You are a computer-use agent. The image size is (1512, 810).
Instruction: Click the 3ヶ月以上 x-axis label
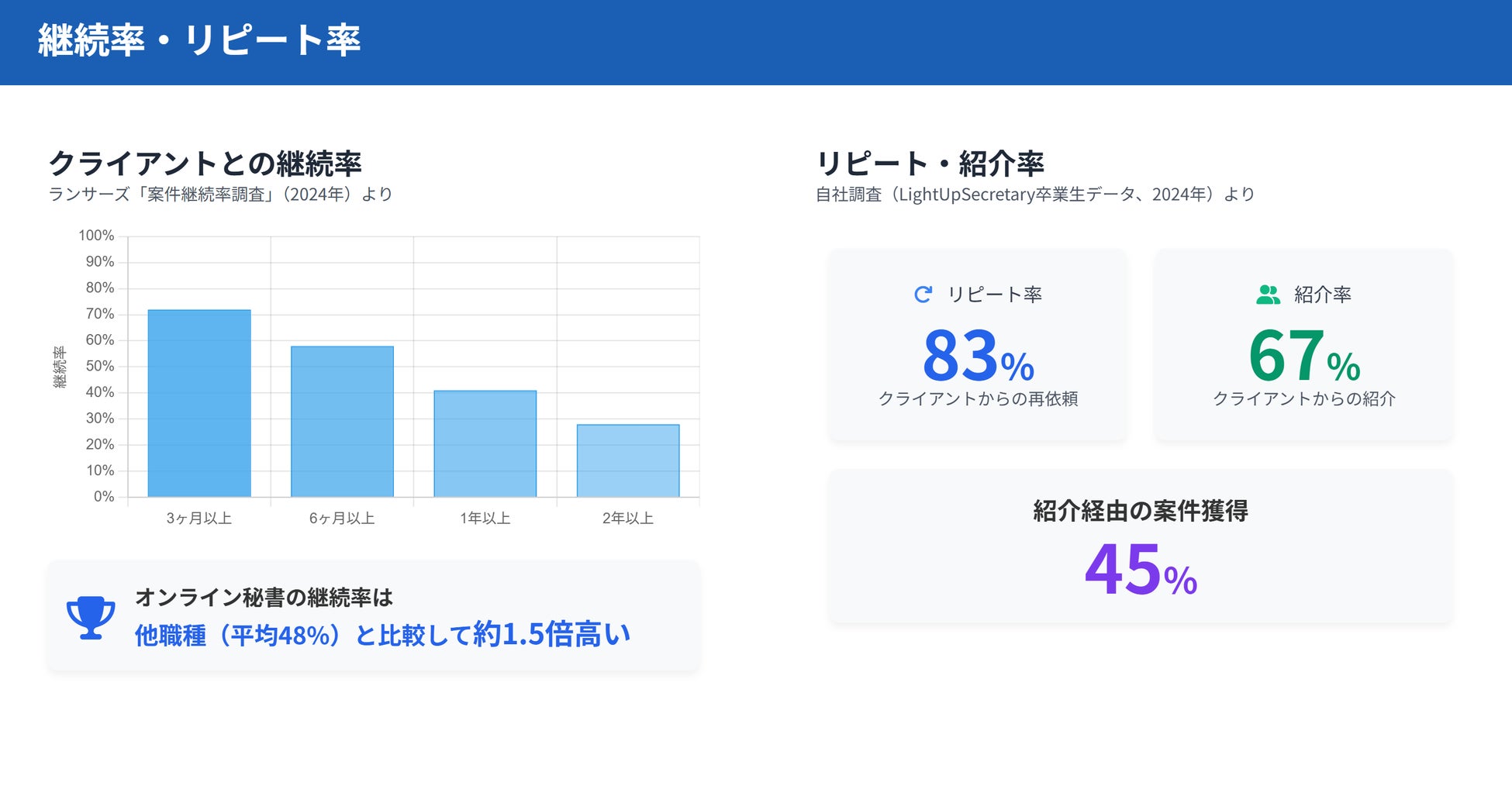click(199, 518)
